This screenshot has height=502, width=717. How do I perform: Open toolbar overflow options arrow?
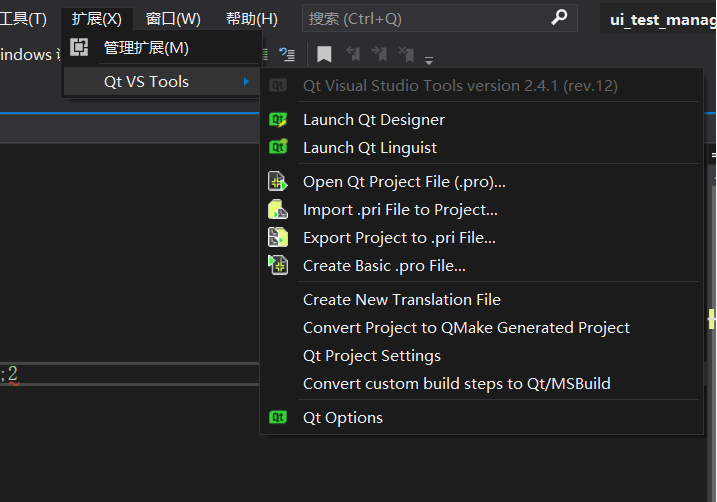[x=429, y=60]
